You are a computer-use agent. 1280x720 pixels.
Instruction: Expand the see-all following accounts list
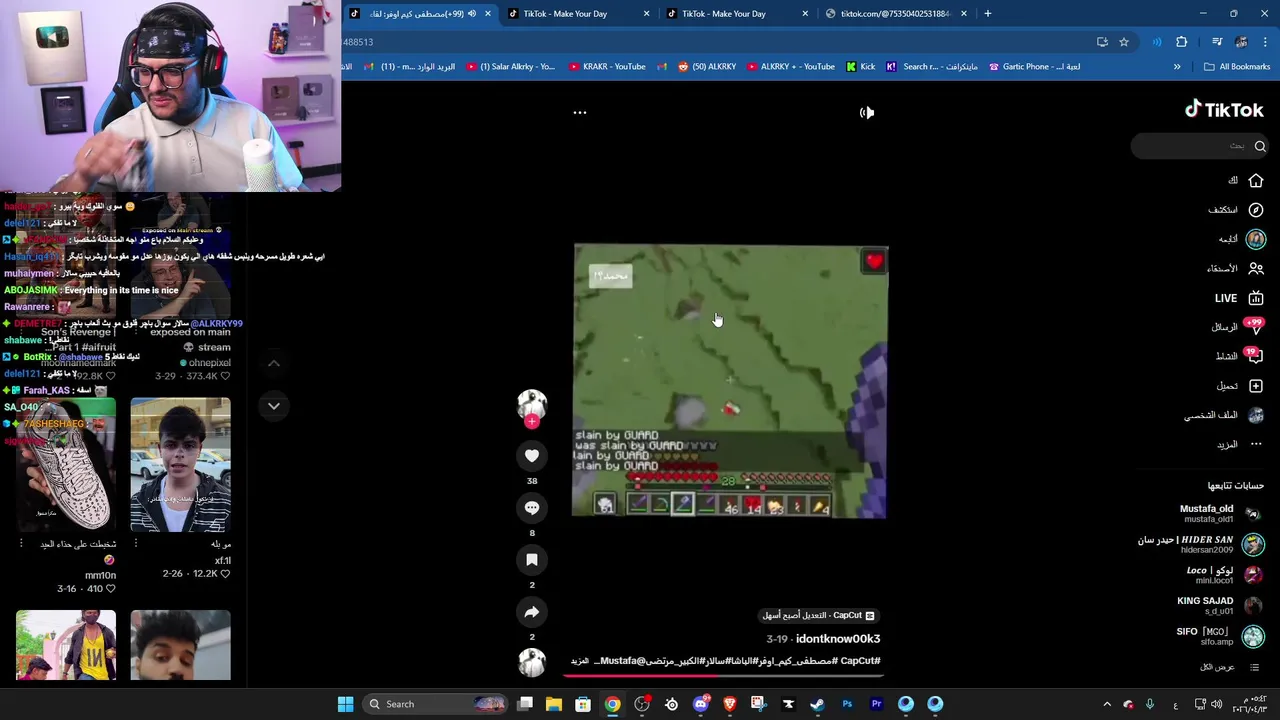click(x=1230, y=667)
